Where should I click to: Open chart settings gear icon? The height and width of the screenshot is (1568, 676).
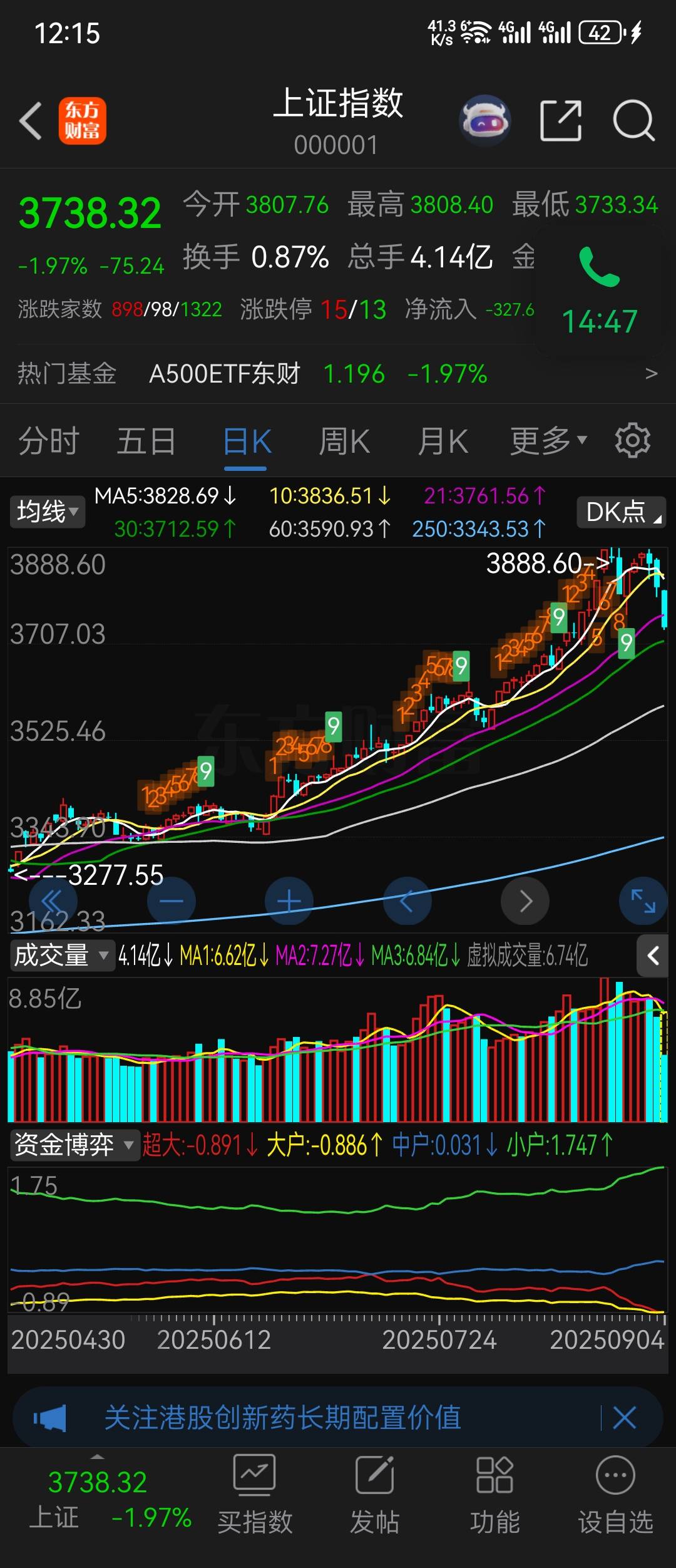point(632,441)
